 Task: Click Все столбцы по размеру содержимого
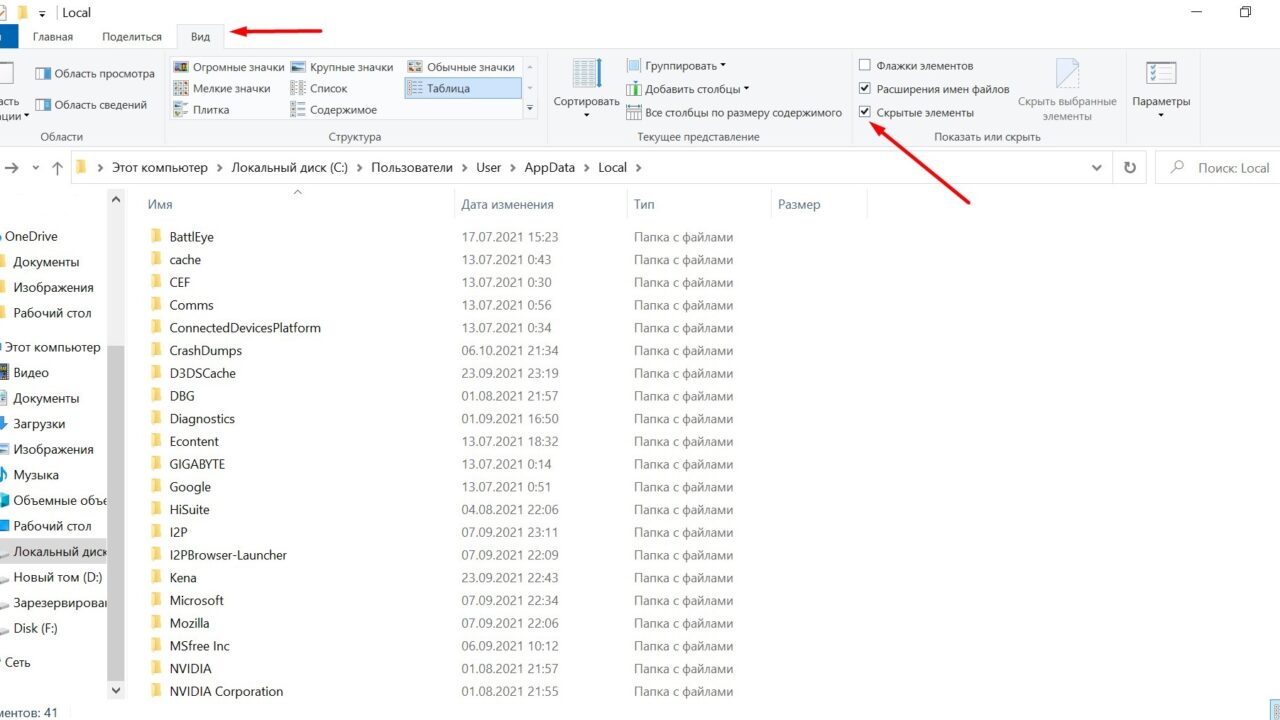(x=734, y=113)
